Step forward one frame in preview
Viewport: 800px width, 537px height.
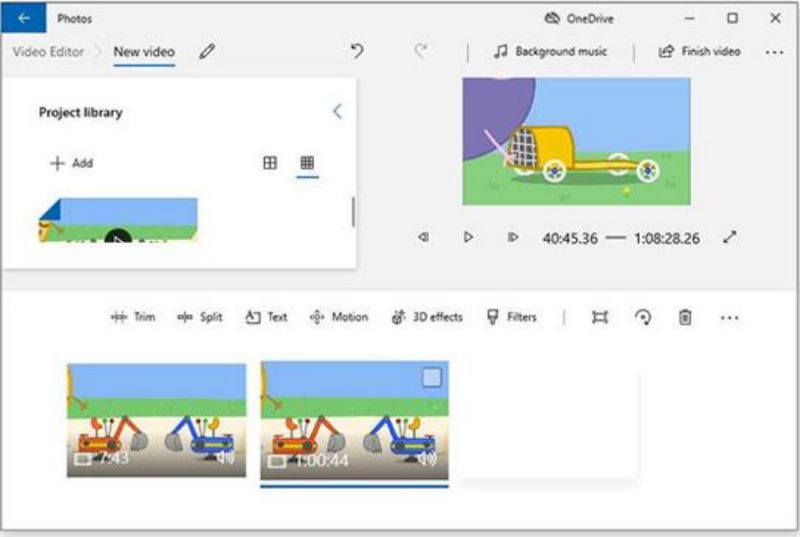pos(513,237)
